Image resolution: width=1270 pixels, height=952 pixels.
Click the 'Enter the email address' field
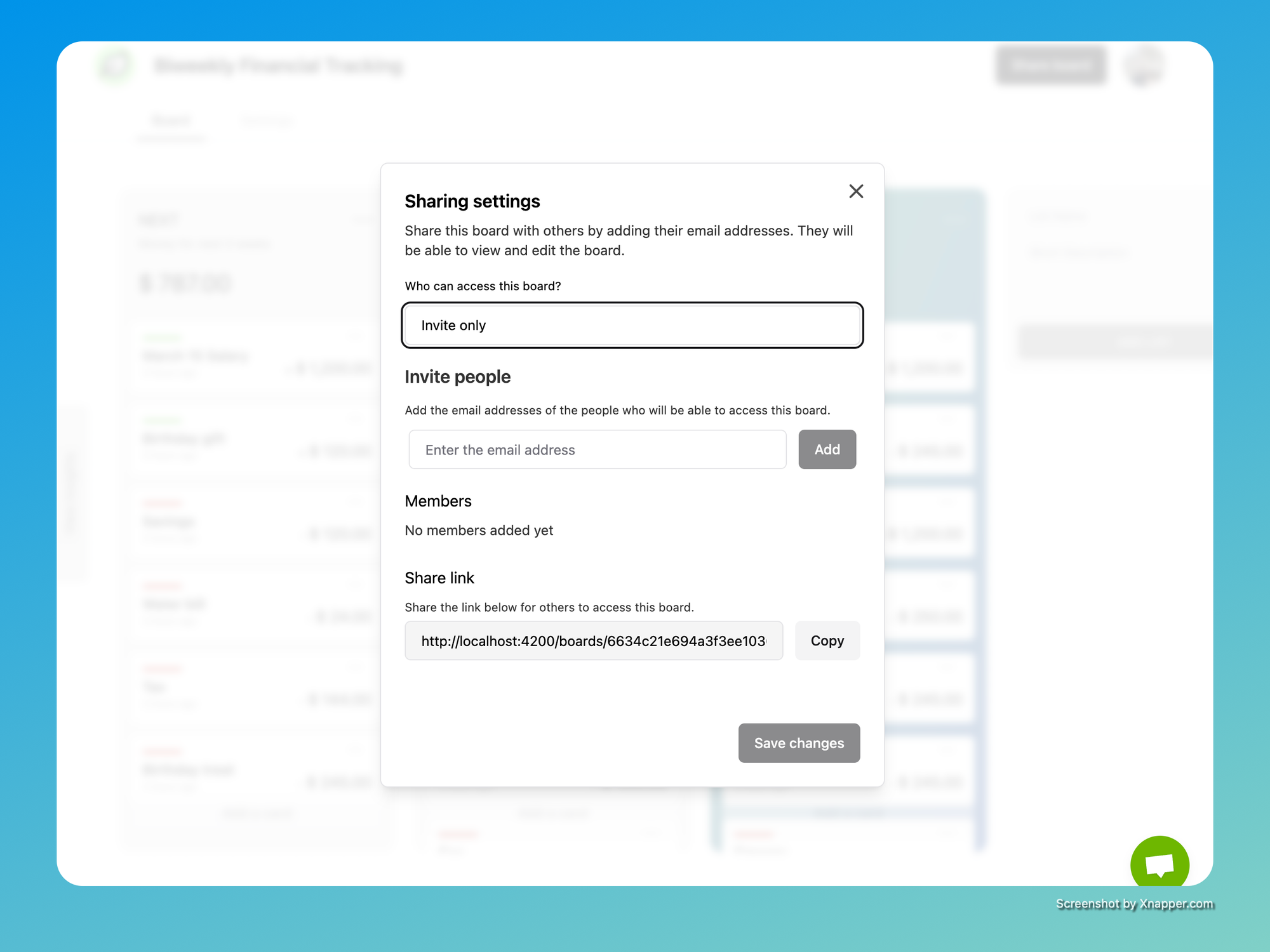pyautogui.click(x=597, y=450)
